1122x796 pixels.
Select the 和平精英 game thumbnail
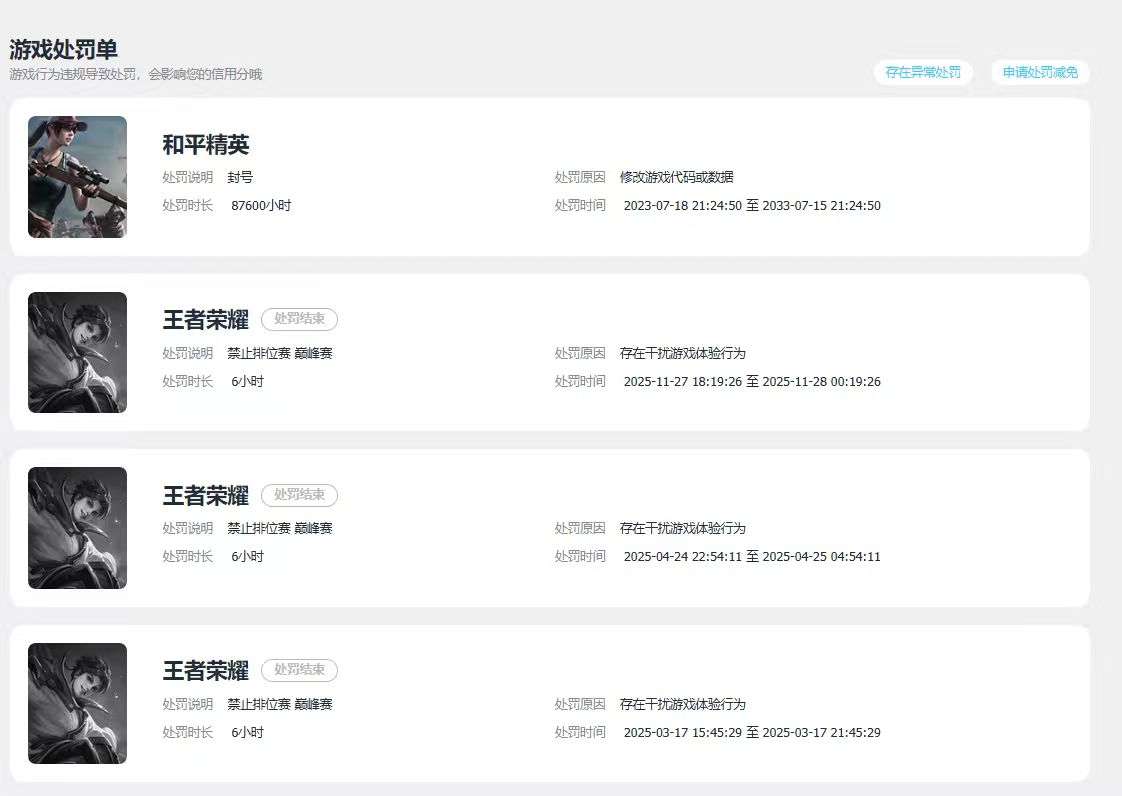pyautogui.click(x=77, y=177)
